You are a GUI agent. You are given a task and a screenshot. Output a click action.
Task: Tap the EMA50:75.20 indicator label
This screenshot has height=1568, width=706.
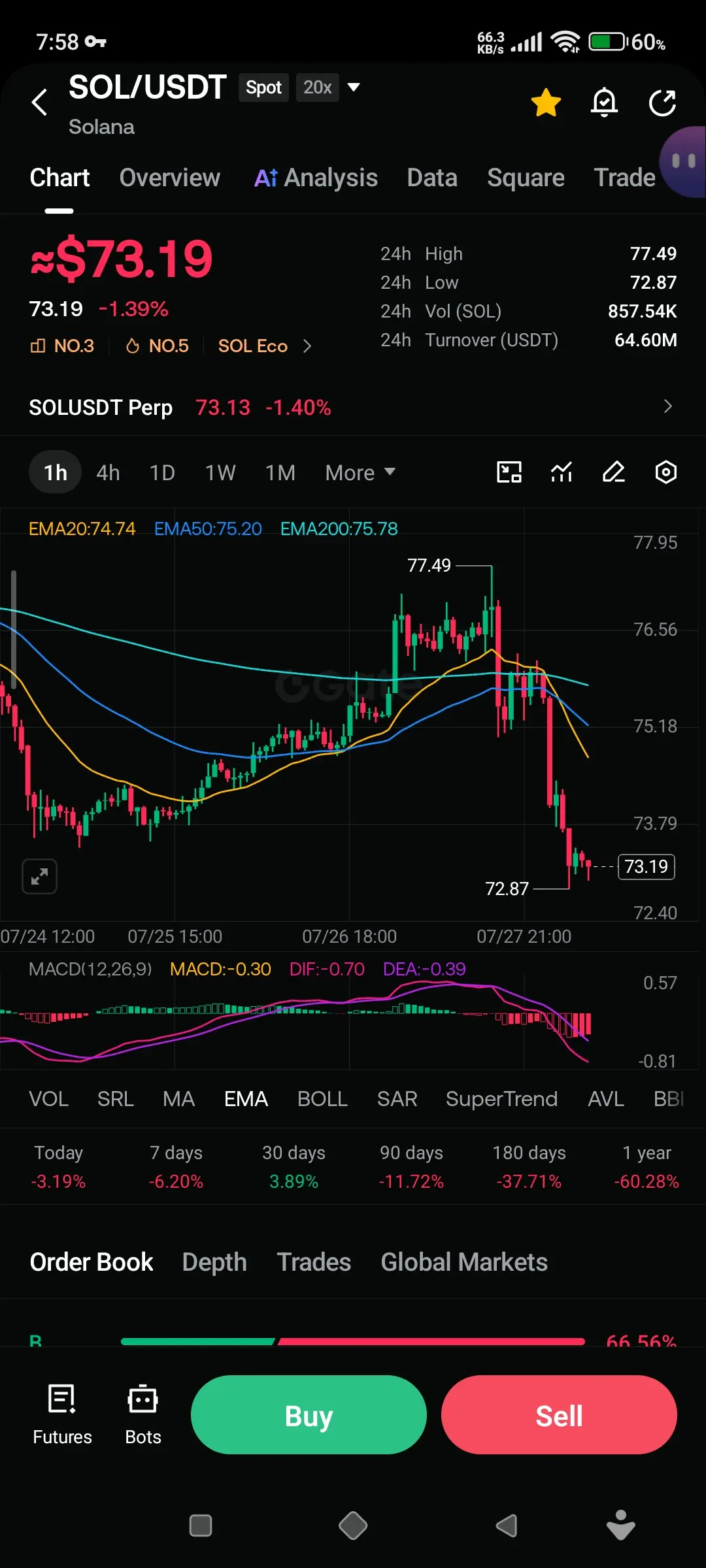click(x=208, y=529)
